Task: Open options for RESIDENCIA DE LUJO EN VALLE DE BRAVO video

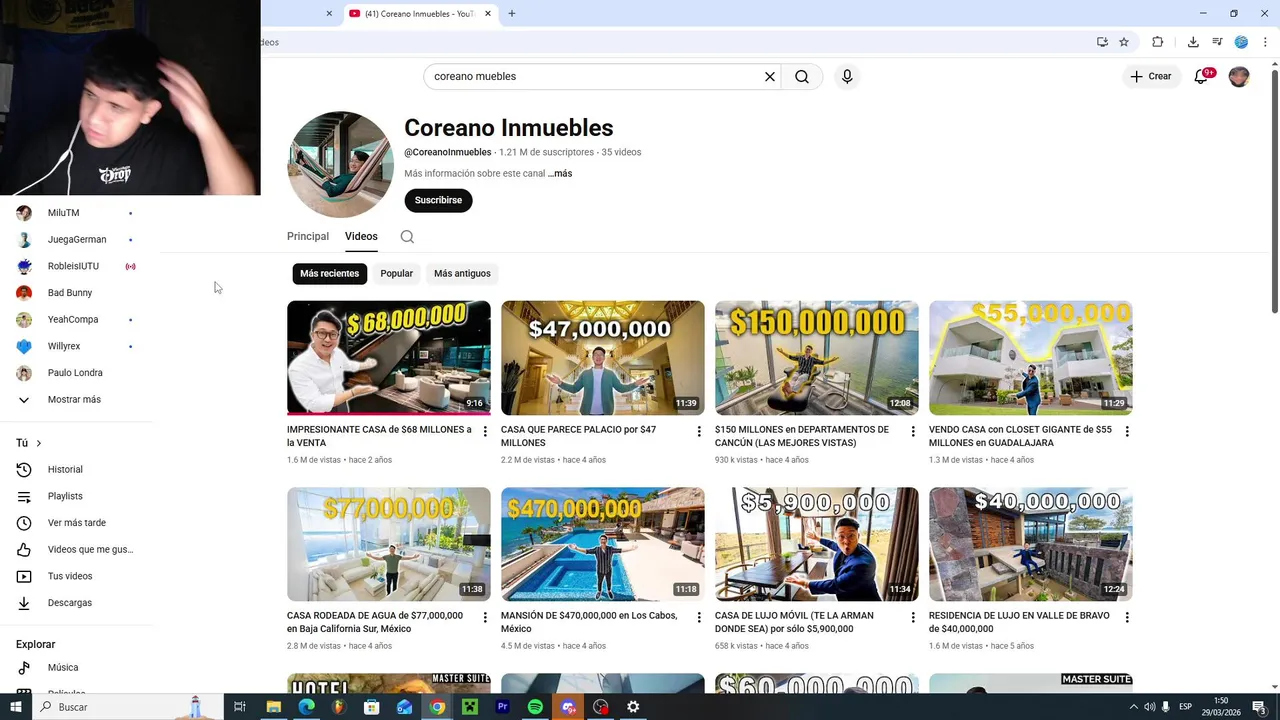Action: (x=1127, y=617)
